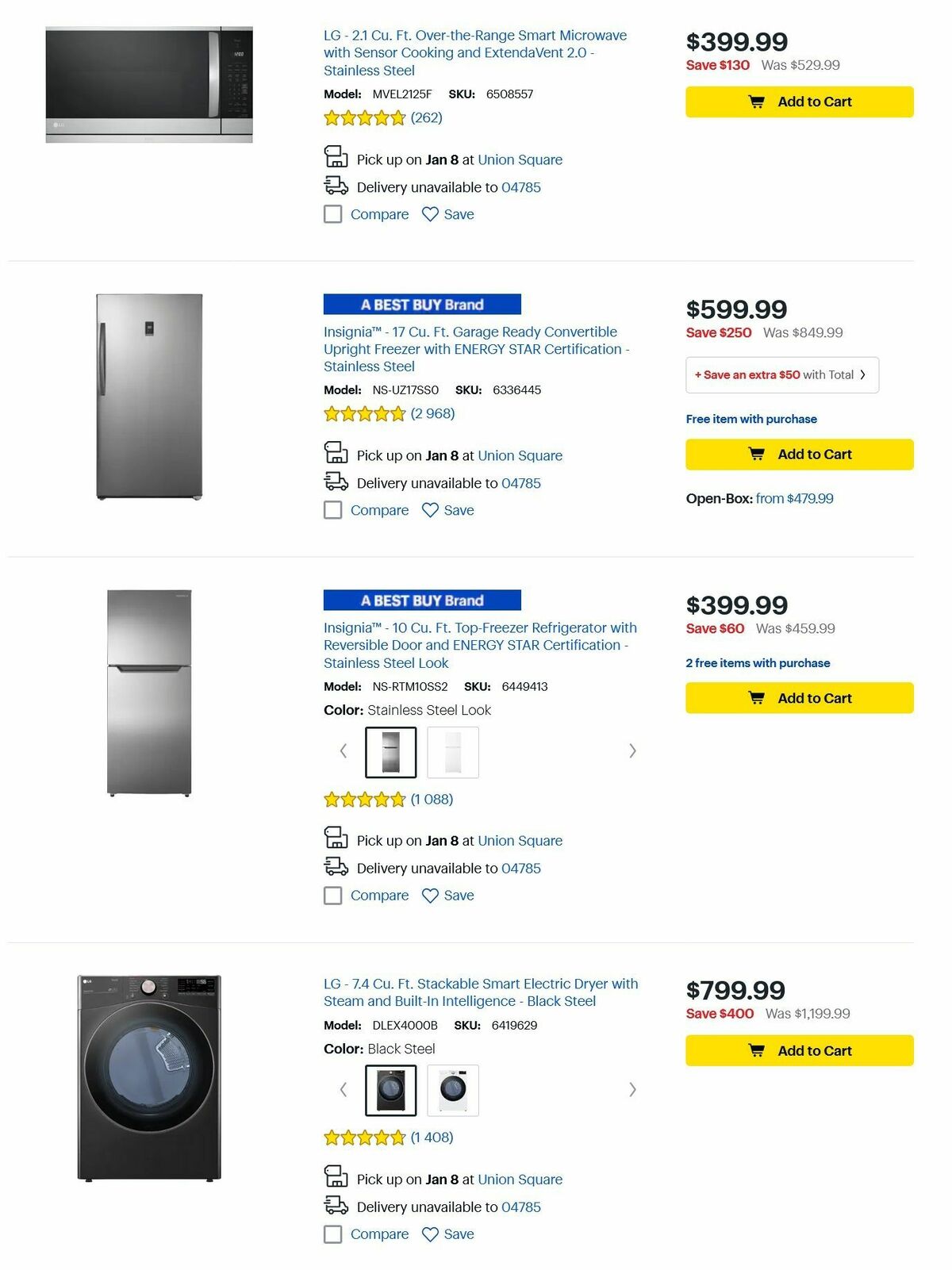
Task: Enable Compare for the Insignia upright freezer
Action: [332, 510]
